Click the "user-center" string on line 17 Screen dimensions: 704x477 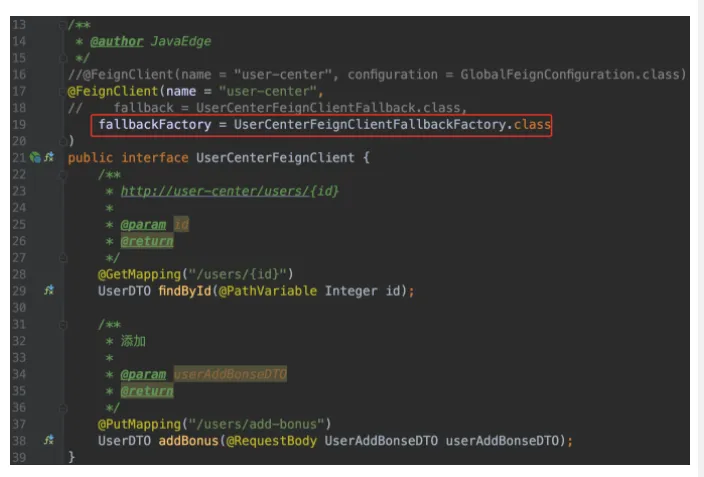268,92
